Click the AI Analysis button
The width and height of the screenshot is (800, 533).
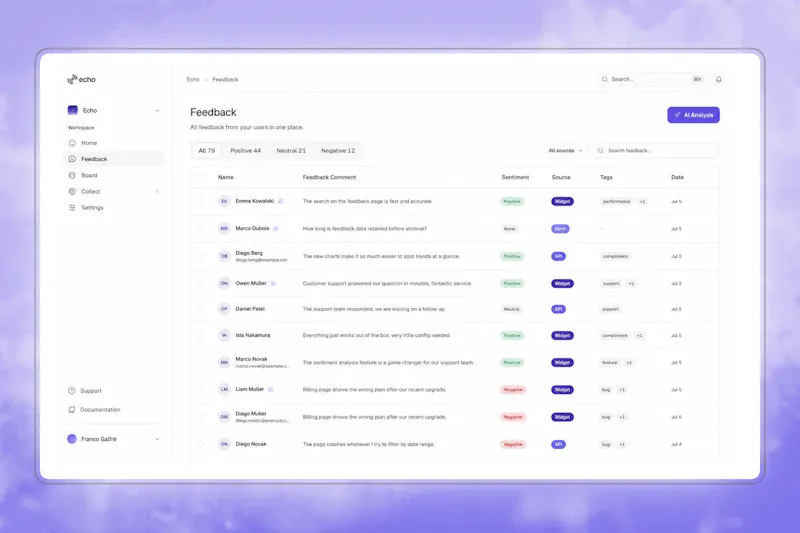693,115
